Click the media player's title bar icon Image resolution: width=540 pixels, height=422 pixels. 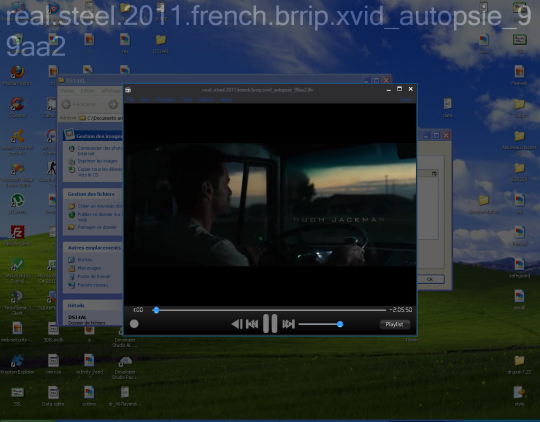[x=128, y=90]
